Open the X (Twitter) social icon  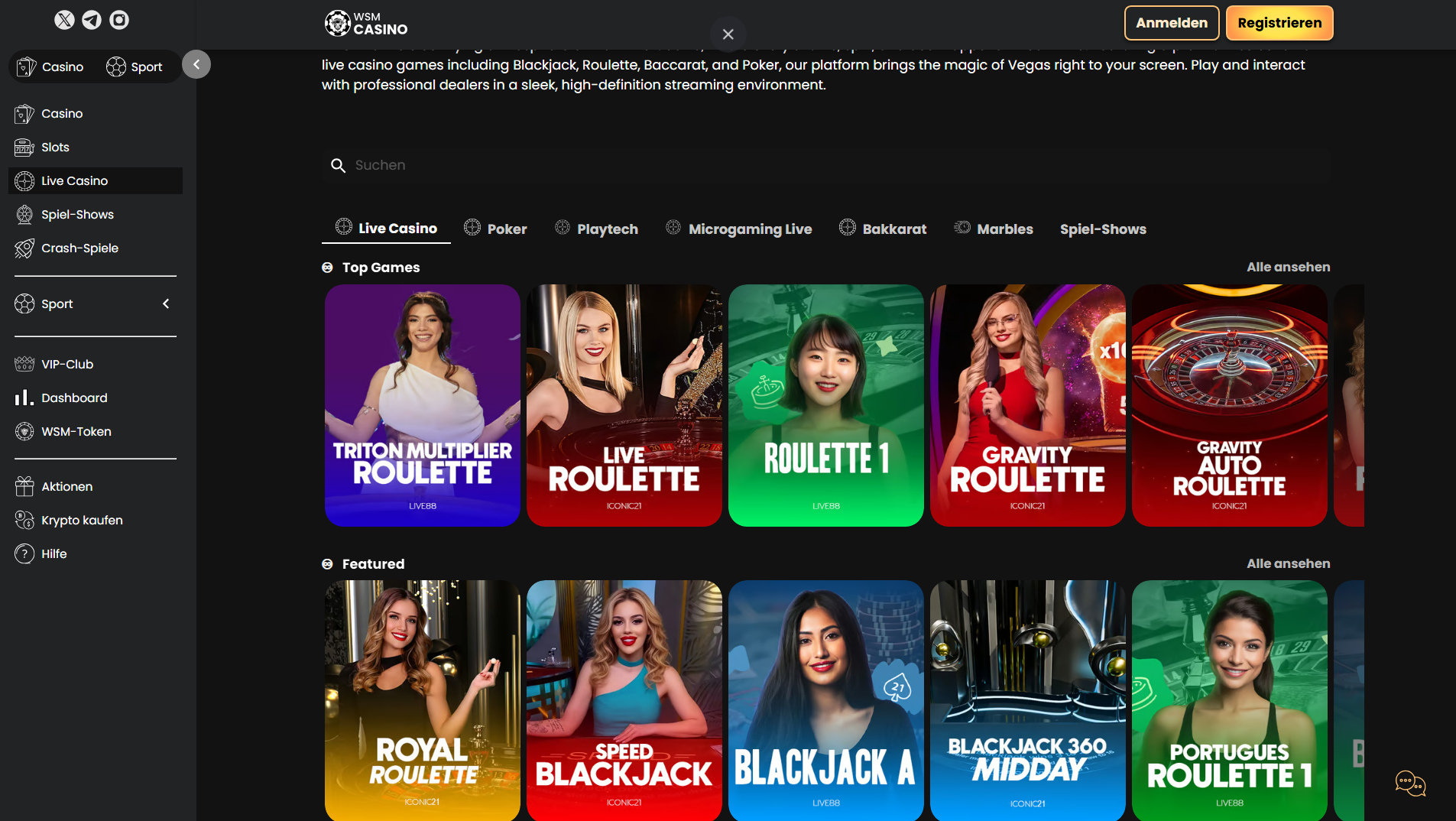coord(64,19)
